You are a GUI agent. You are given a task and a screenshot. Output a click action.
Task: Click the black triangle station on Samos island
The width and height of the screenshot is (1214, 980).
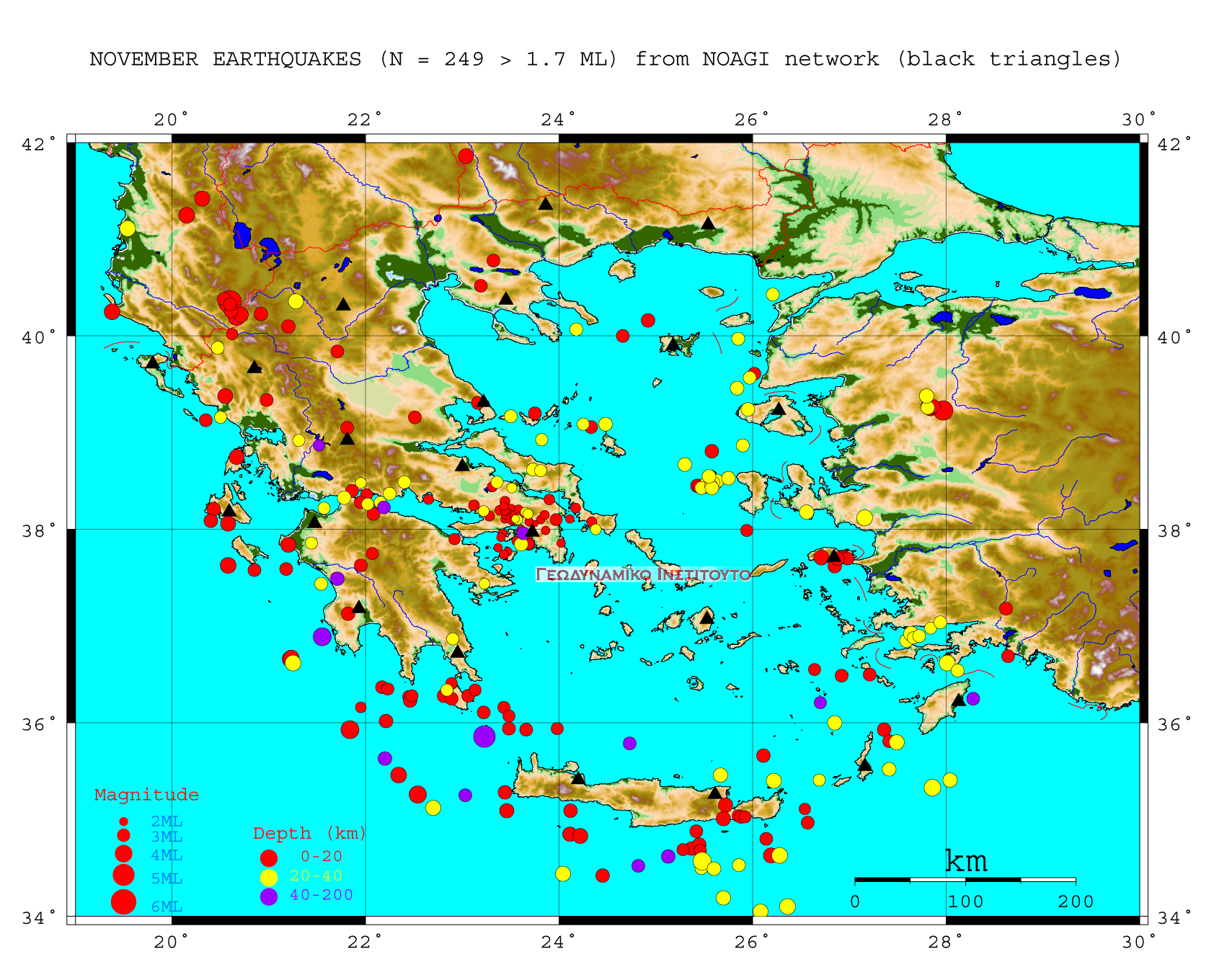pyautogui.click(x=834, y=556)
